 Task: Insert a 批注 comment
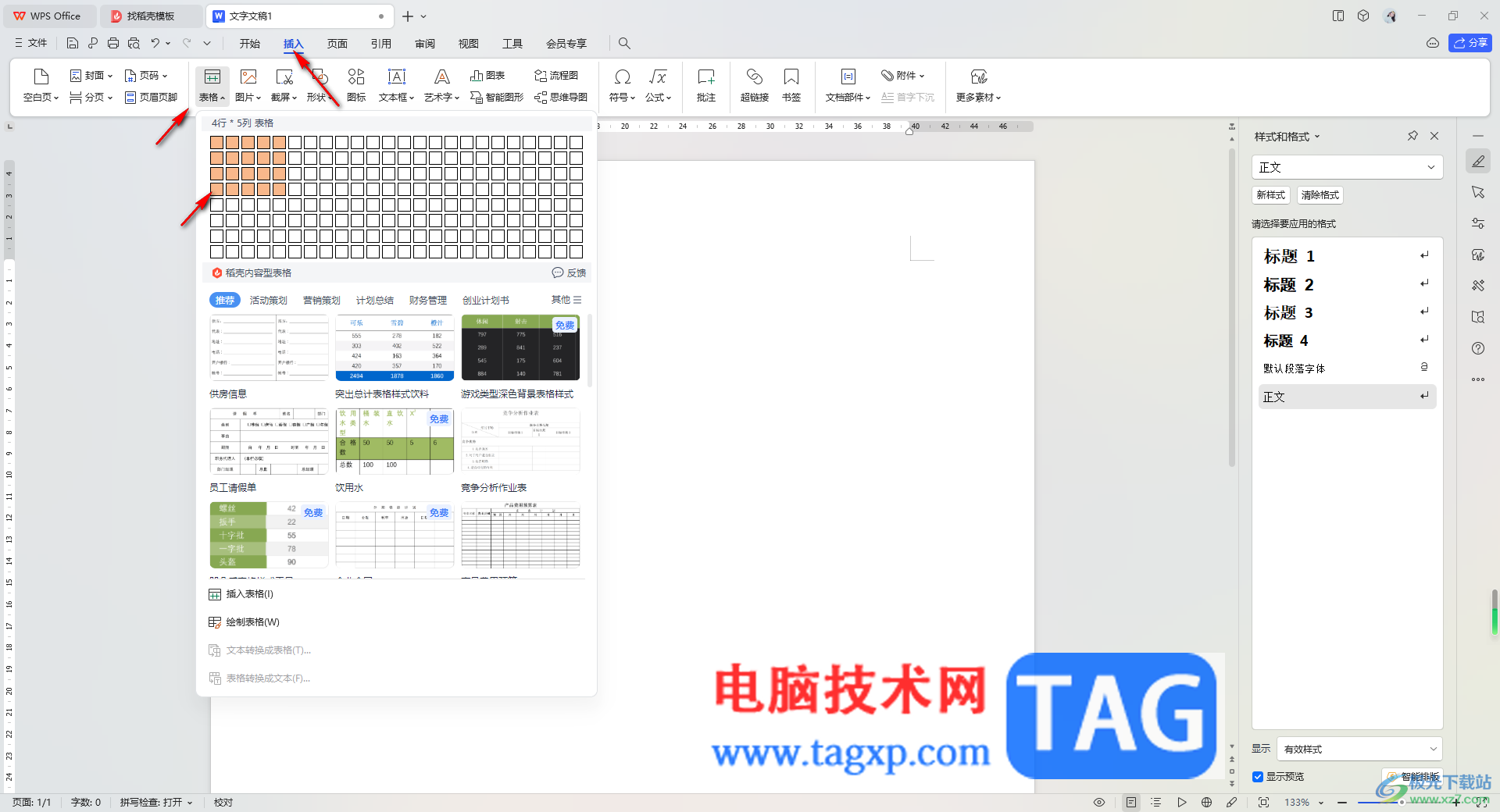click(x=706, y=86)
